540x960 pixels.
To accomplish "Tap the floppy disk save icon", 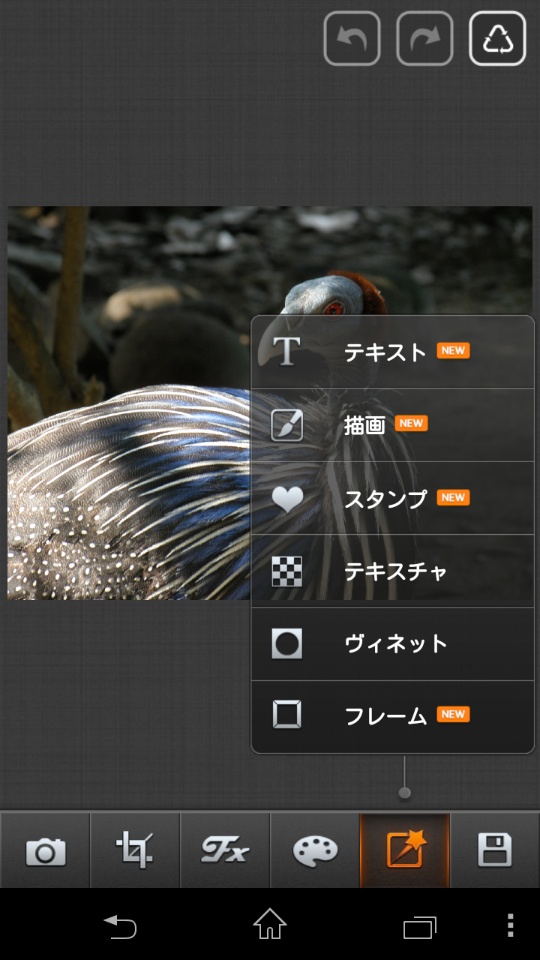I will tap(495, 850).
